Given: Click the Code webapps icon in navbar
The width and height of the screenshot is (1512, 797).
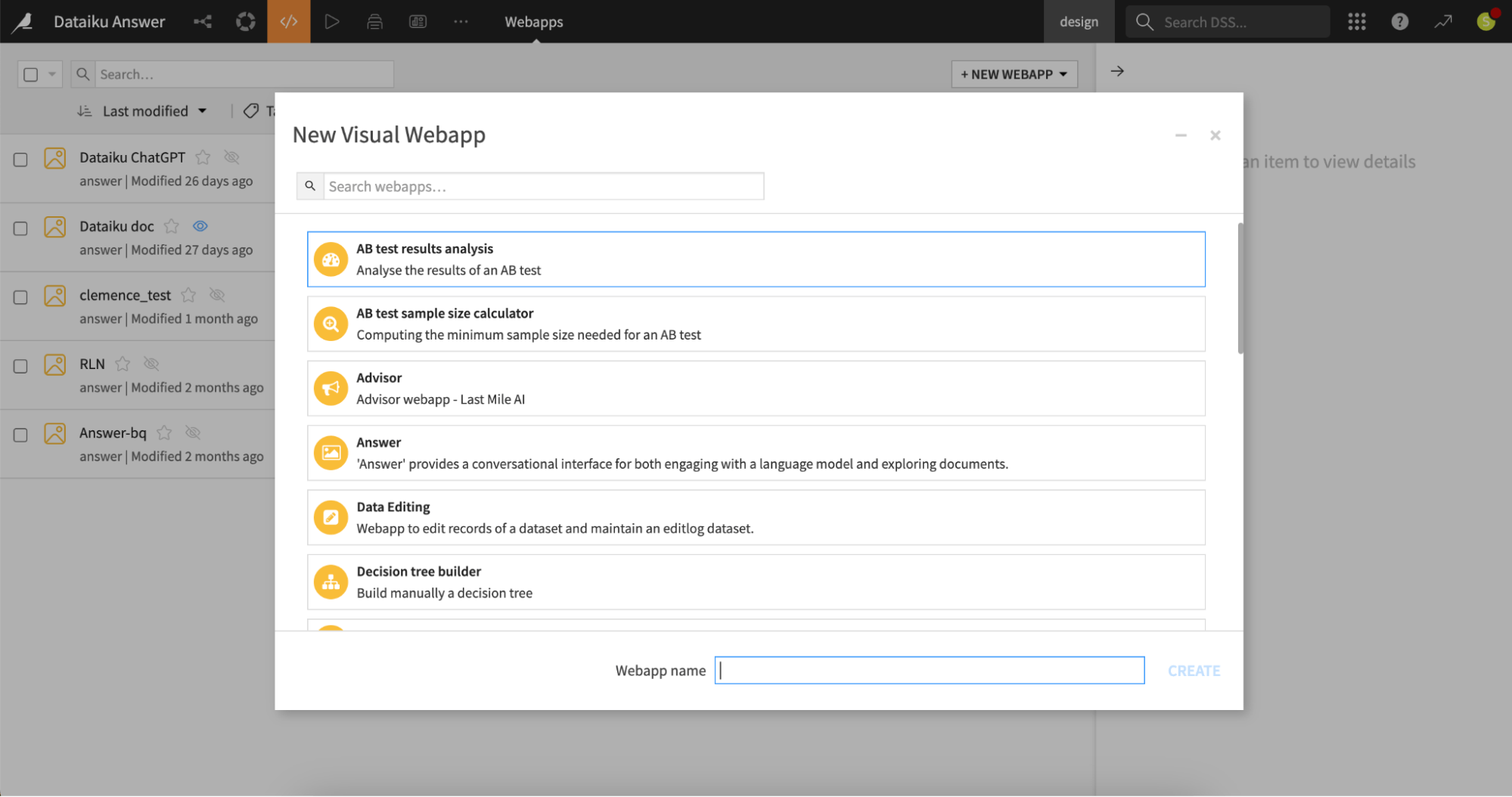Looking at the screenshot, I should click(288, 22).
